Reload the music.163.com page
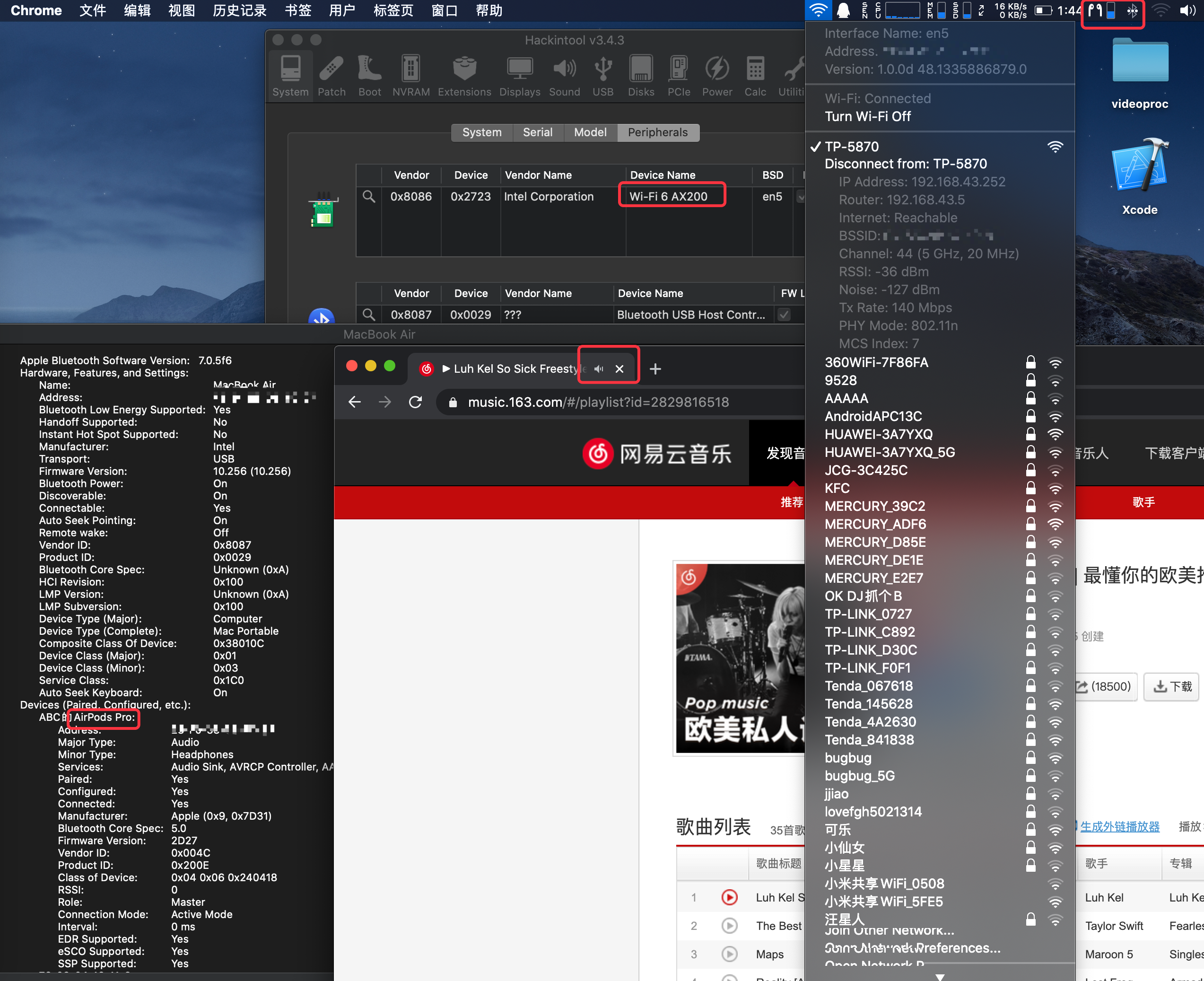 (x=415, y=402)
